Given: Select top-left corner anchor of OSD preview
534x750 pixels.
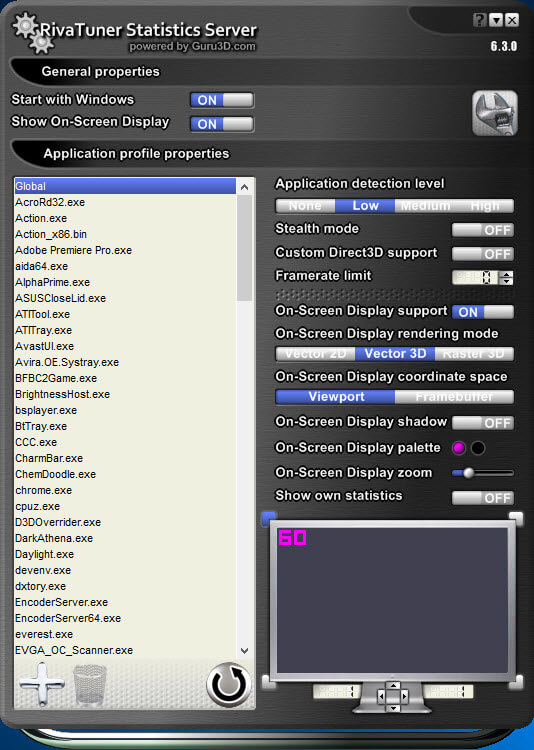Looking at the screenshot, I should (269, 519).
